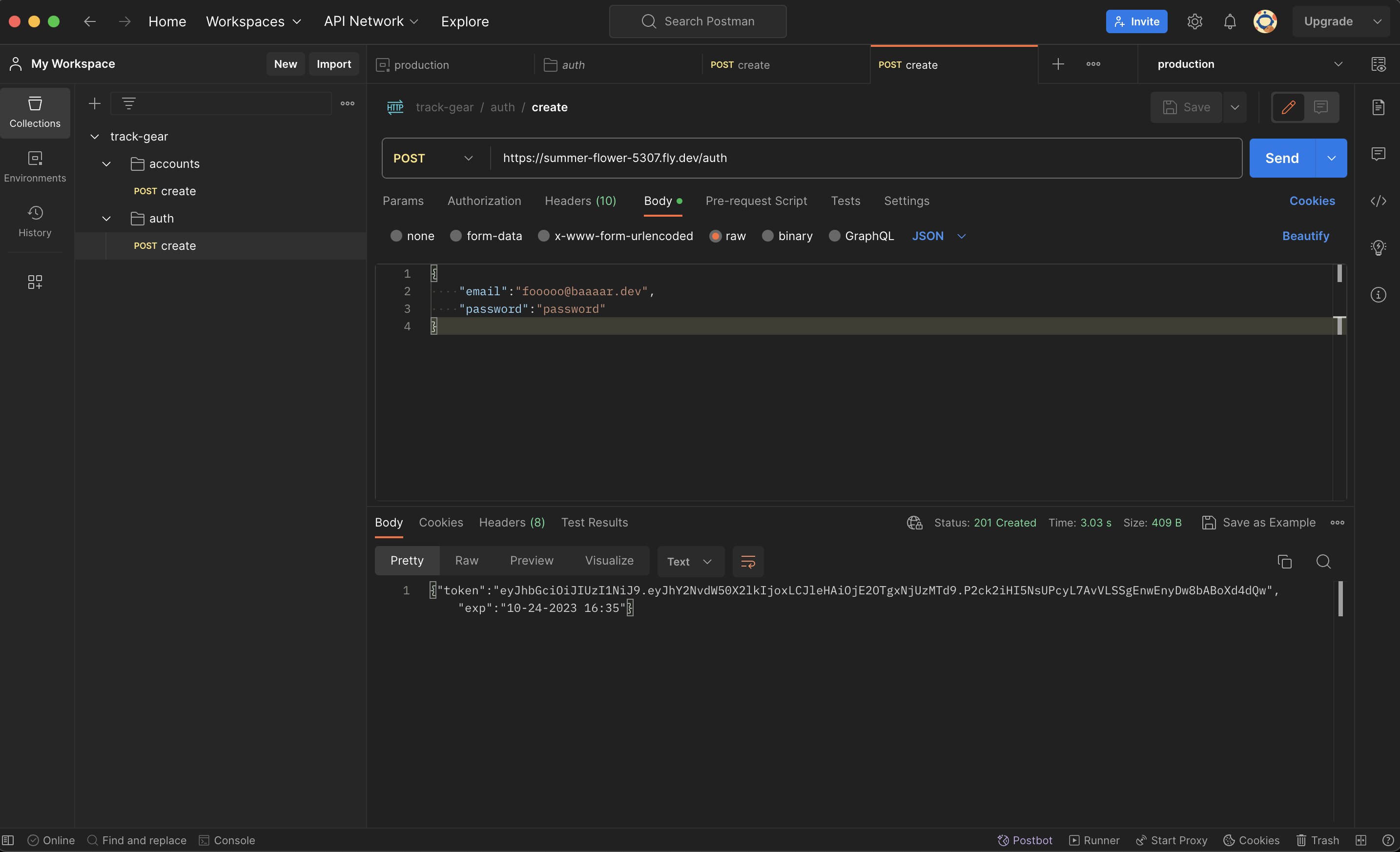
Task: Open collections options three-dot menu
Action: 347,103
